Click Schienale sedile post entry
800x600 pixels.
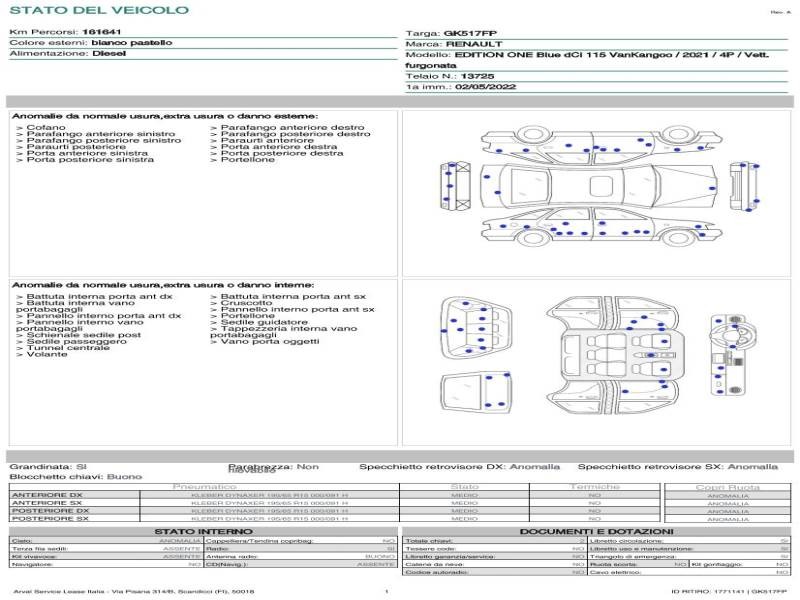pos(78,335)
